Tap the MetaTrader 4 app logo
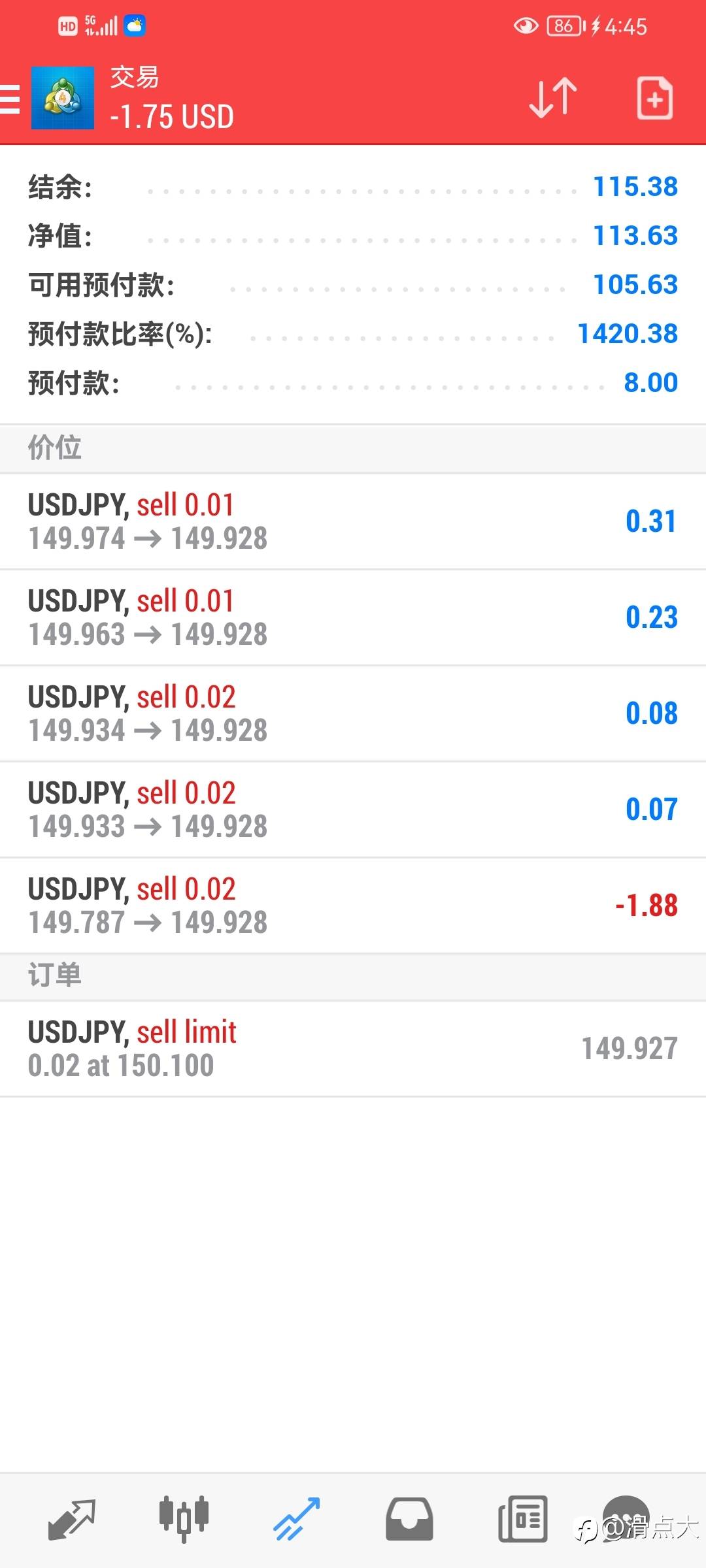This screenshot has width=706, height=1568. point(63,98)
